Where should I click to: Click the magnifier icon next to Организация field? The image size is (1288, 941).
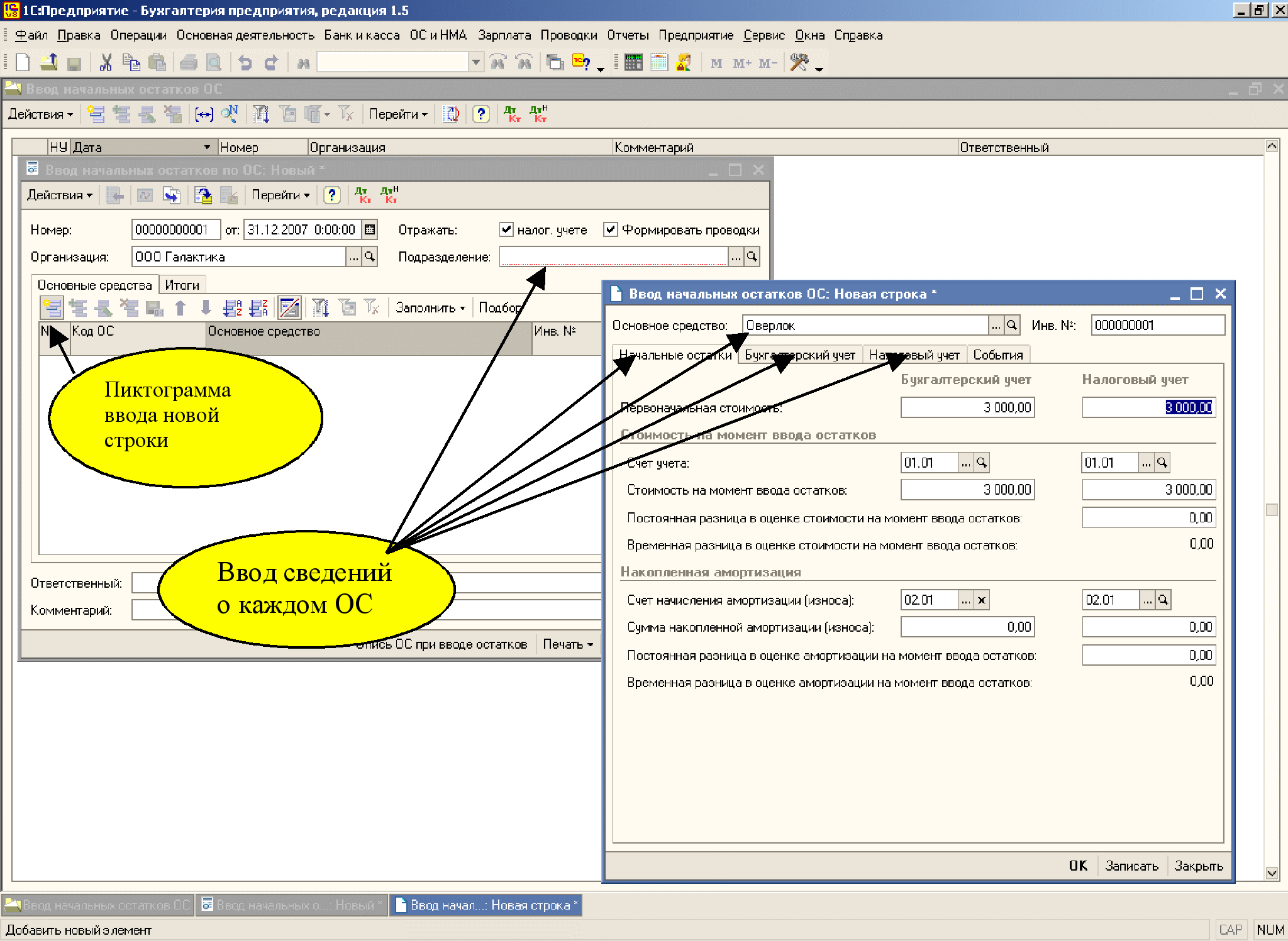pyautogui.click(x=370, y=256)
